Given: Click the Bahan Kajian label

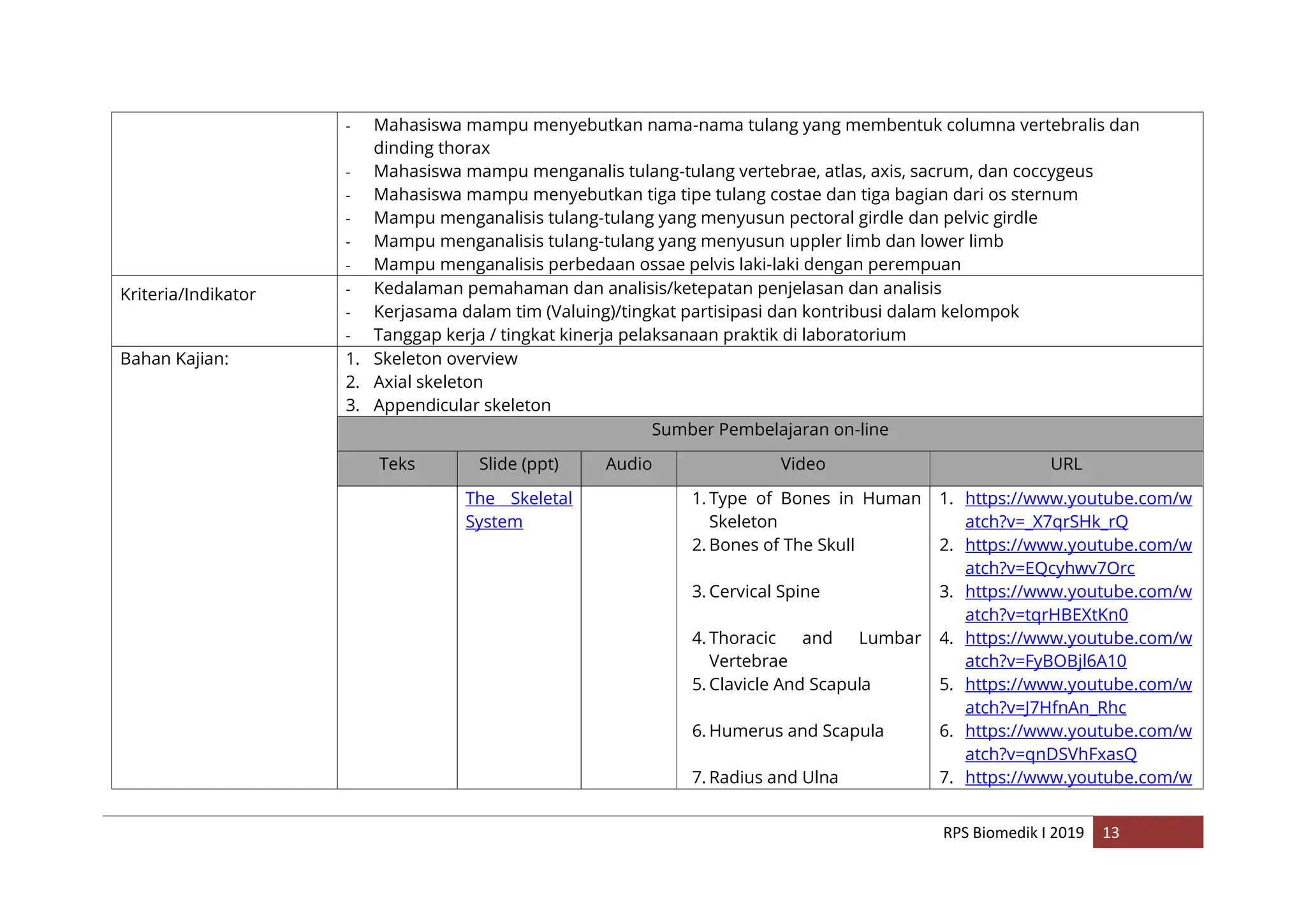Looking at the screenshot, I should pyautogui.click(x=174, y=359).
